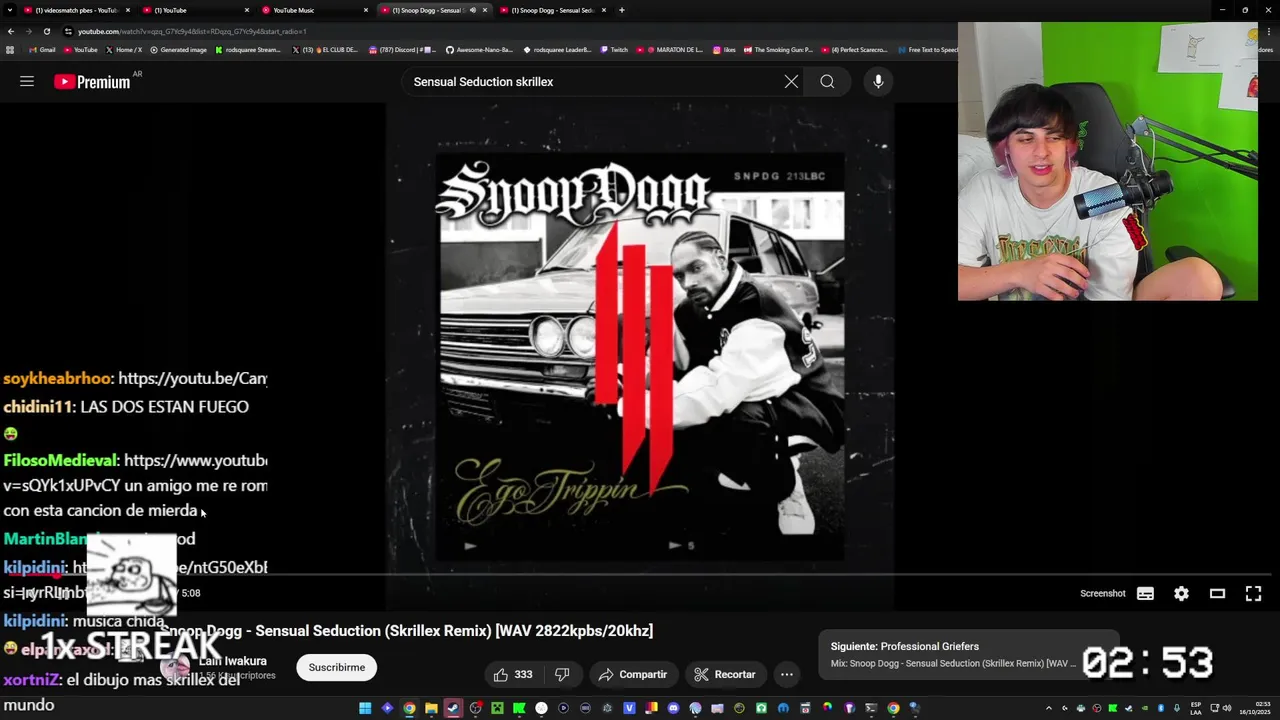Take a player Screenshot

pos(1103,594)
